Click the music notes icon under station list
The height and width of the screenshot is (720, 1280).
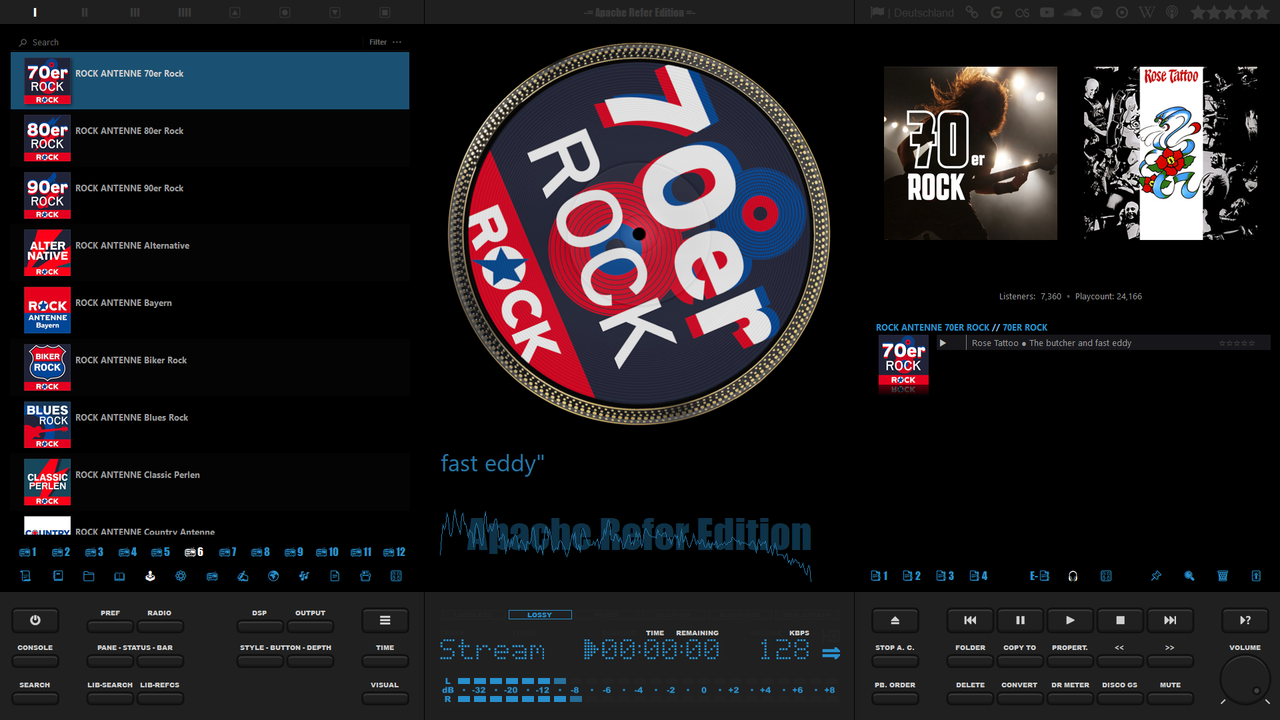(x=304, y=576)
